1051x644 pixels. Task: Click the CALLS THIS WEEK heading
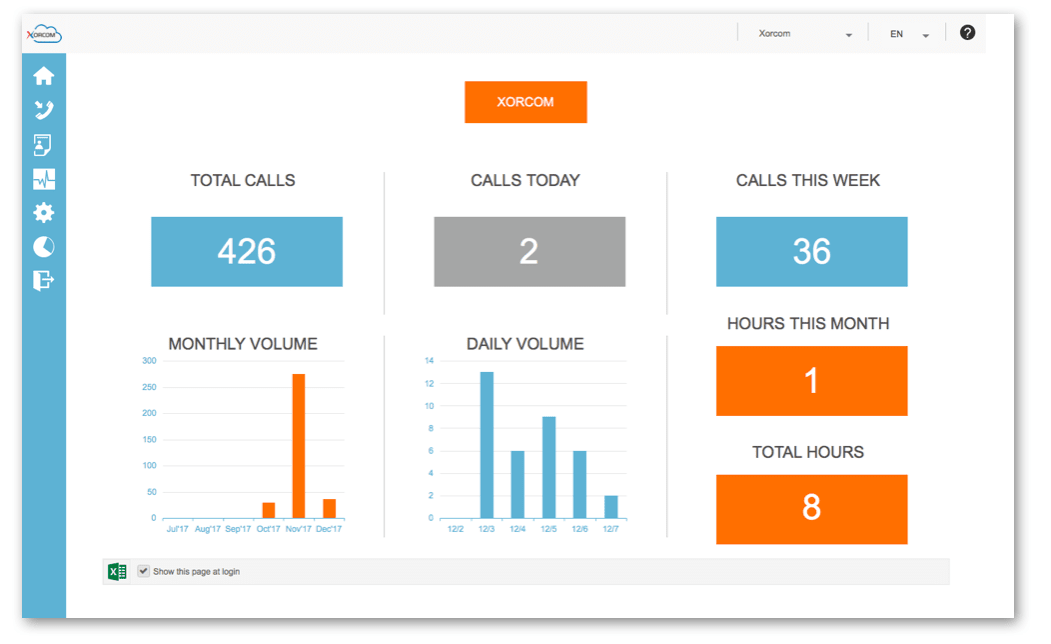pos(808,180)
